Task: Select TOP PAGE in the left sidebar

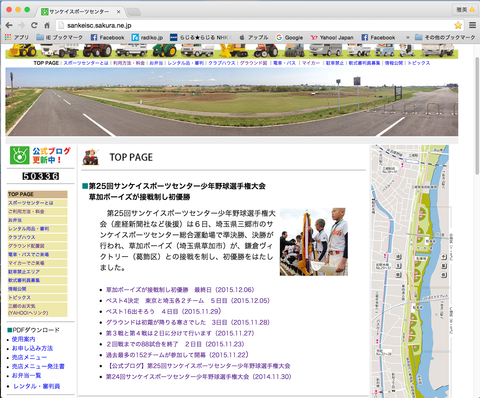Action: tap(37, 194)
